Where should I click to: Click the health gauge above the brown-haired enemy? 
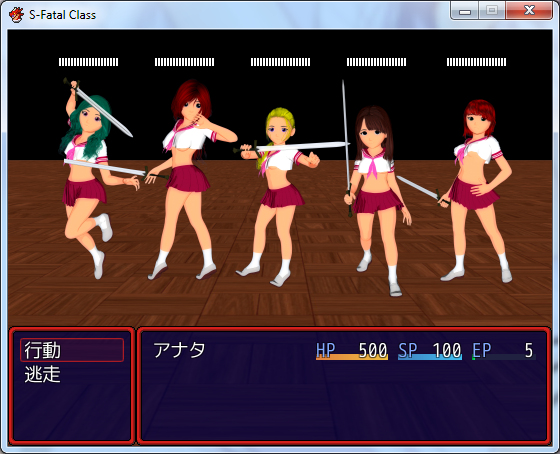coord(376,62)
